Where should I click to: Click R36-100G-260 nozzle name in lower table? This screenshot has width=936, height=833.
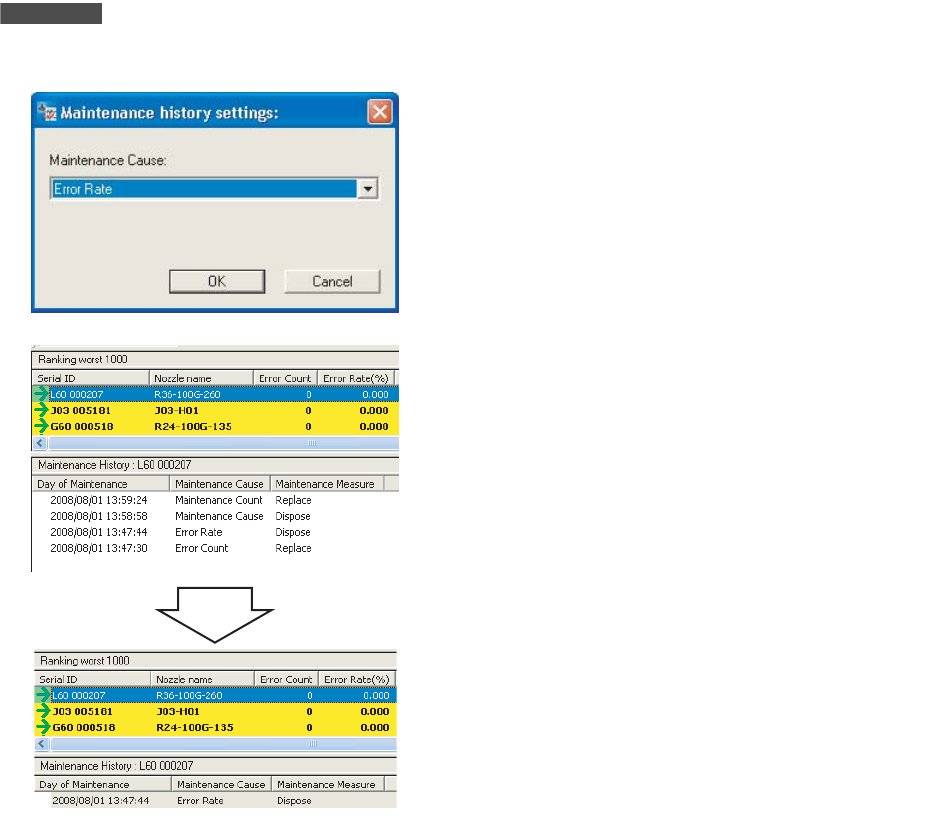coord(189,695)
